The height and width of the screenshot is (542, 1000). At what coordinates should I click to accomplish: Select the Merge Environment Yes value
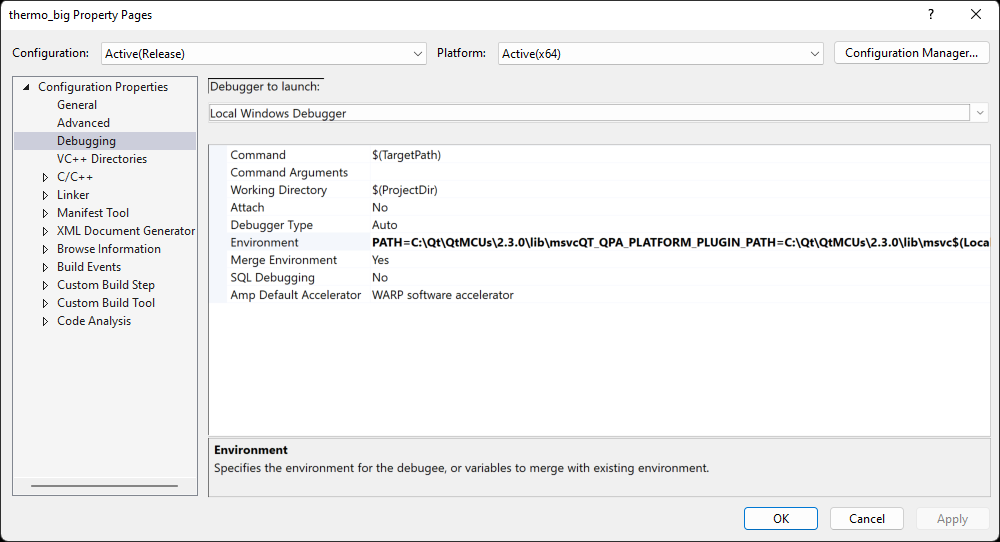click(381, 260)
